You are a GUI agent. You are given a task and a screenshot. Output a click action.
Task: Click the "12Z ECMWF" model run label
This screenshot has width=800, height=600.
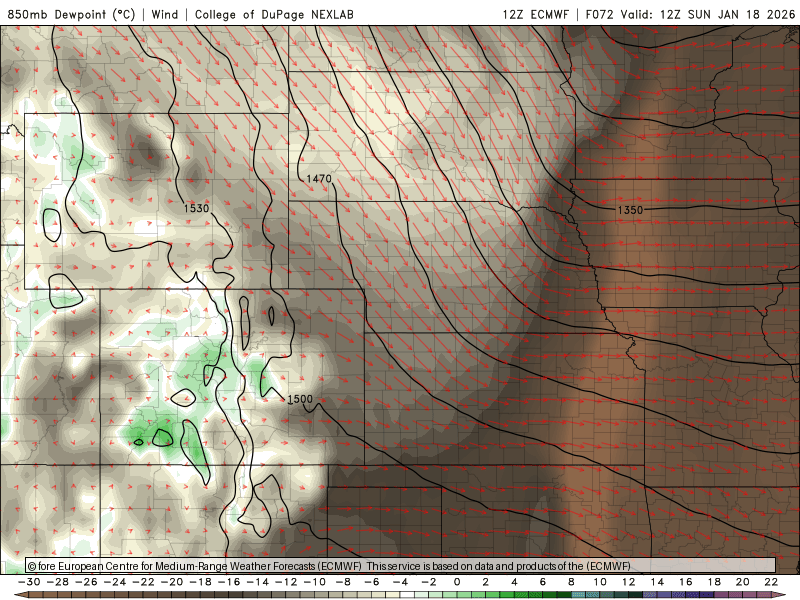pos(535,14)
